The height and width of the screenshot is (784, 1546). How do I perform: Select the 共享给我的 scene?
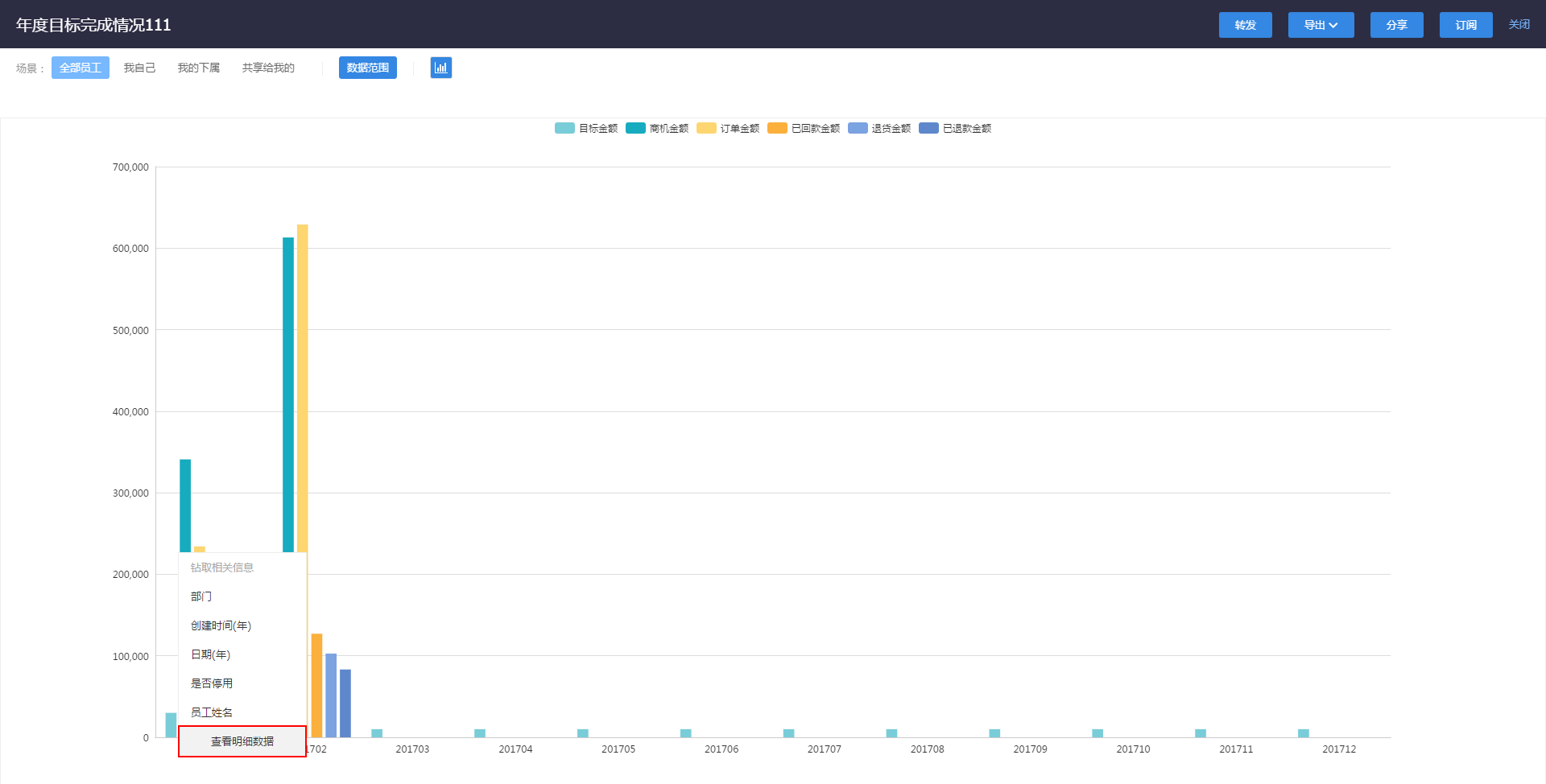(x=268, y=68)
